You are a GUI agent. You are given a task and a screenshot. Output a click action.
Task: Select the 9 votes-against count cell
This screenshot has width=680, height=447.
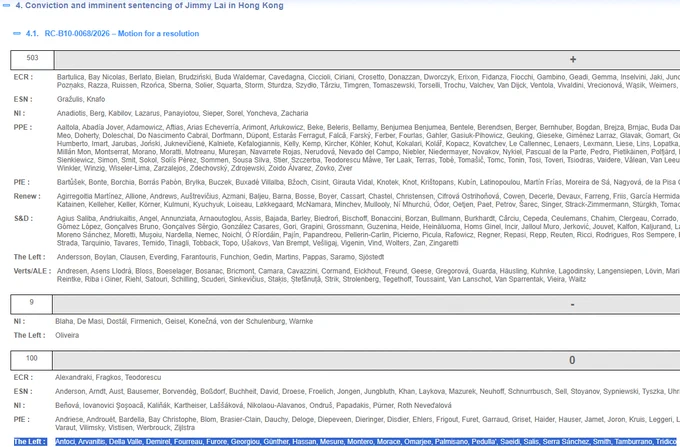(x=31, y=304)
